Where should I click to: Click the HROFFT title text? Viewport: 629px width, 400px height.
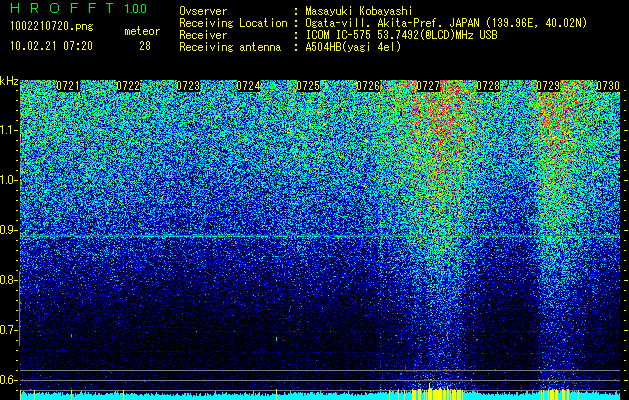[x=62, y=8]
